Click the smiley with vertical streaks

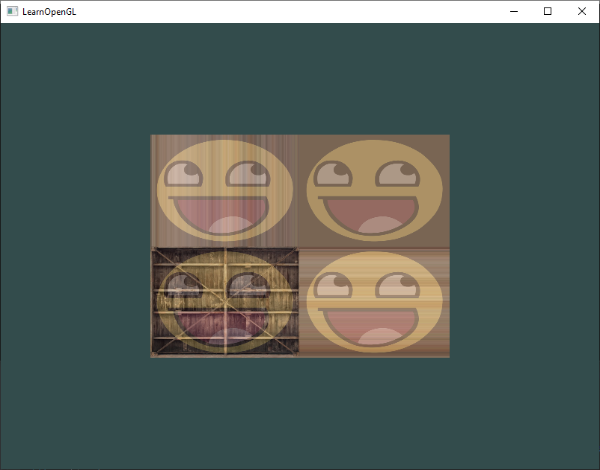tap(225, 191)
